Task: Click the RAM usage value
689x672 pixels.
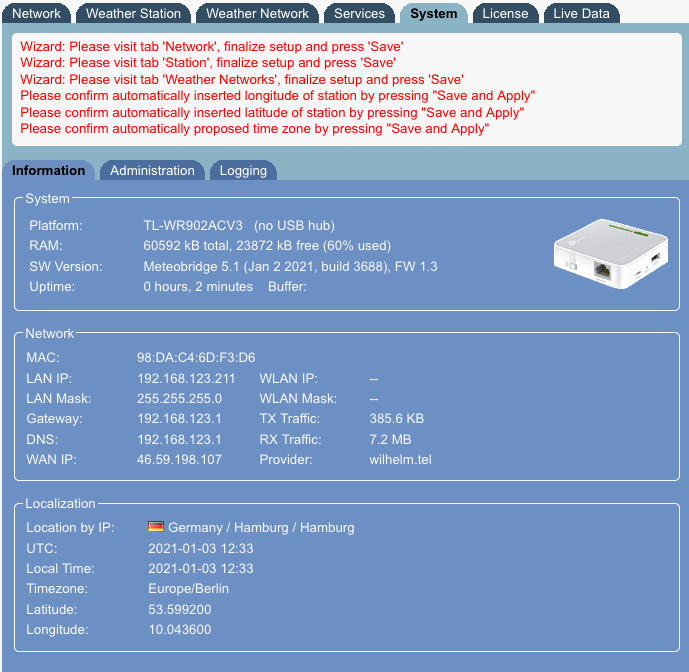Action: click(267, 245)
